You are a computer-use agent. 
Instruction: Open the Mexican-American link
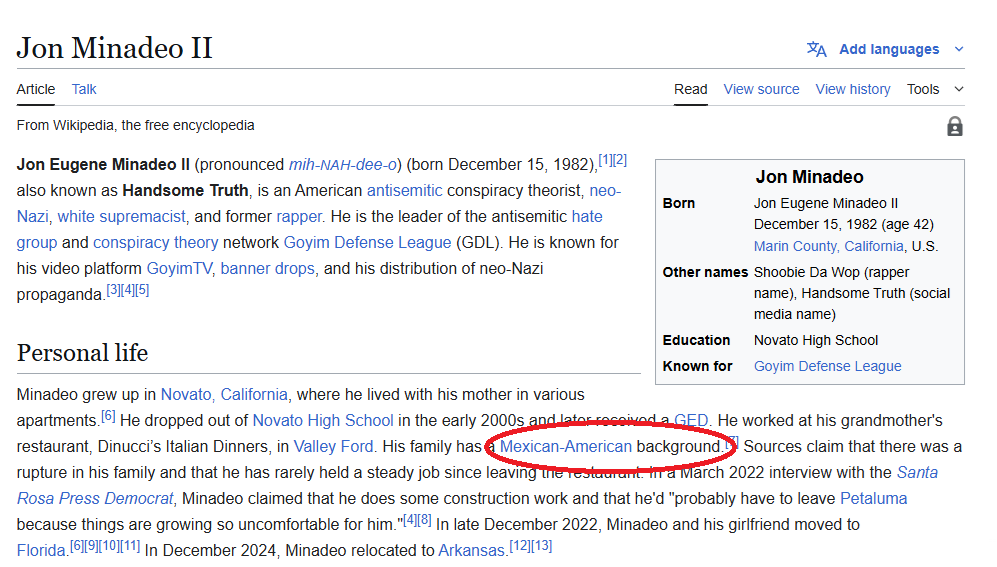click(x=566, y=447)
